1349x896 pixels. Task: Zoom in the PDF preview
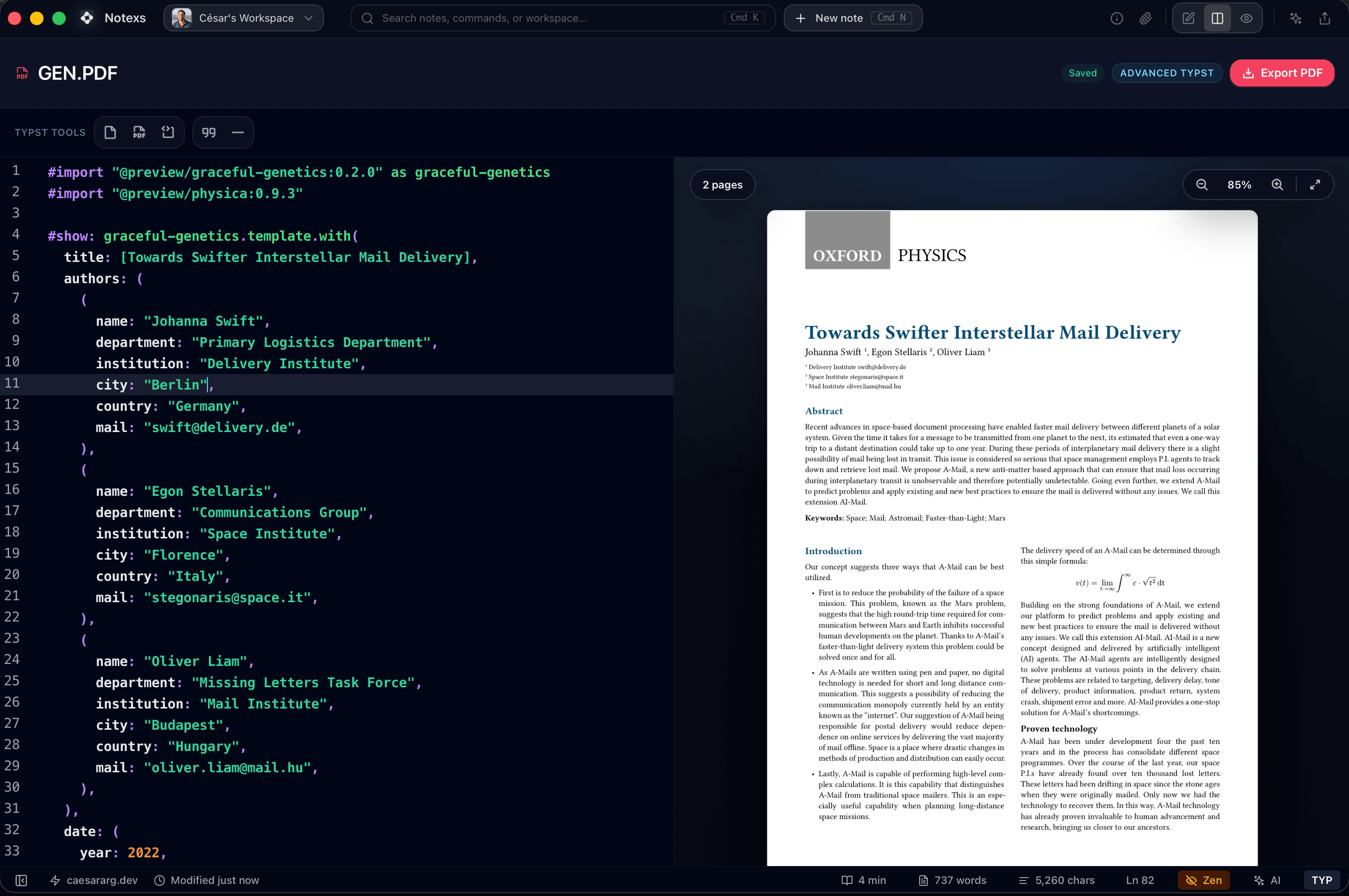point(1277,185)
